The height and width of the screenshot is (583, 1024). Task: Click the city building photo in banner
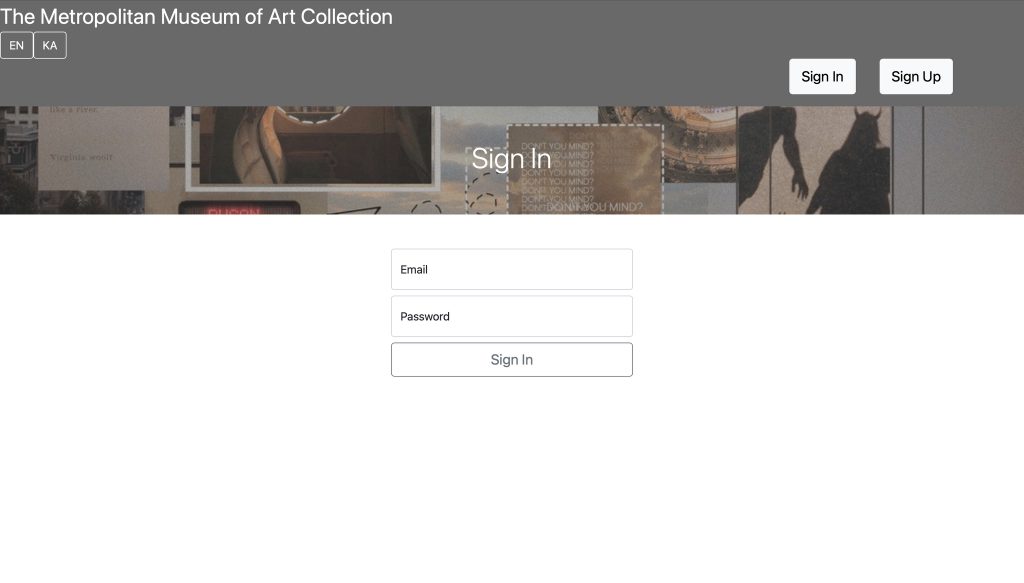pyautogui.click(x=18, y=160)
